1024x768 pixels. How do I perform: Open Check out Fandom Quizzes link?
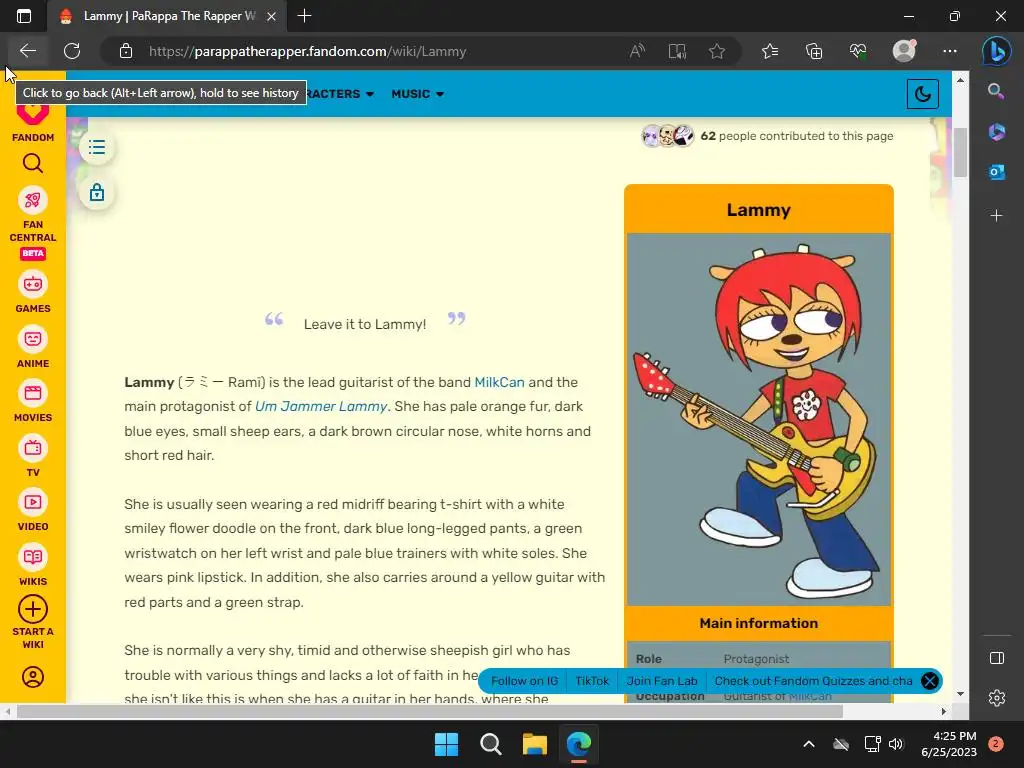813,681
